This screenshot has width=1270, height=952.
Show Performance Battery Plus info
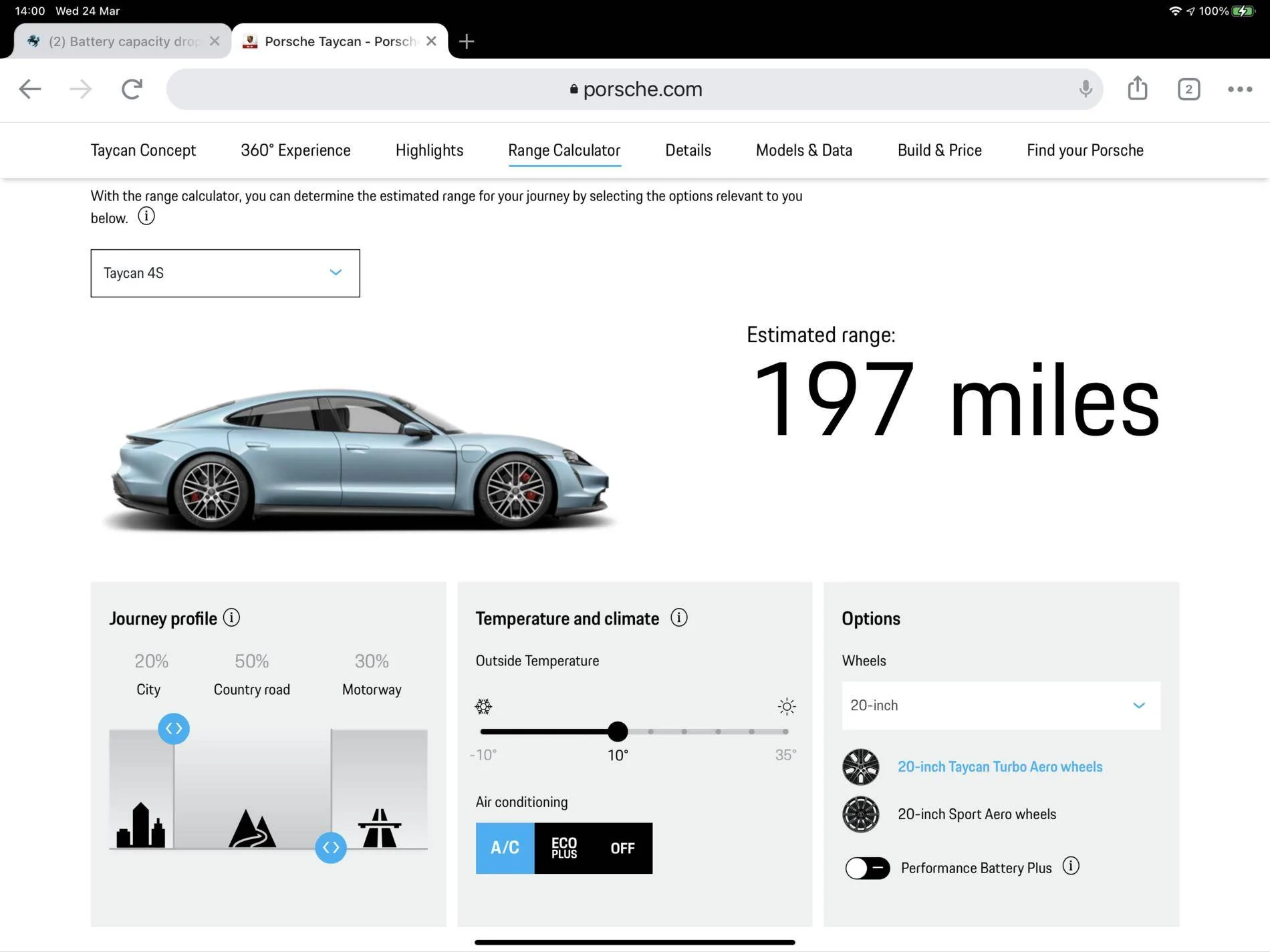(x=1071, y=866)
